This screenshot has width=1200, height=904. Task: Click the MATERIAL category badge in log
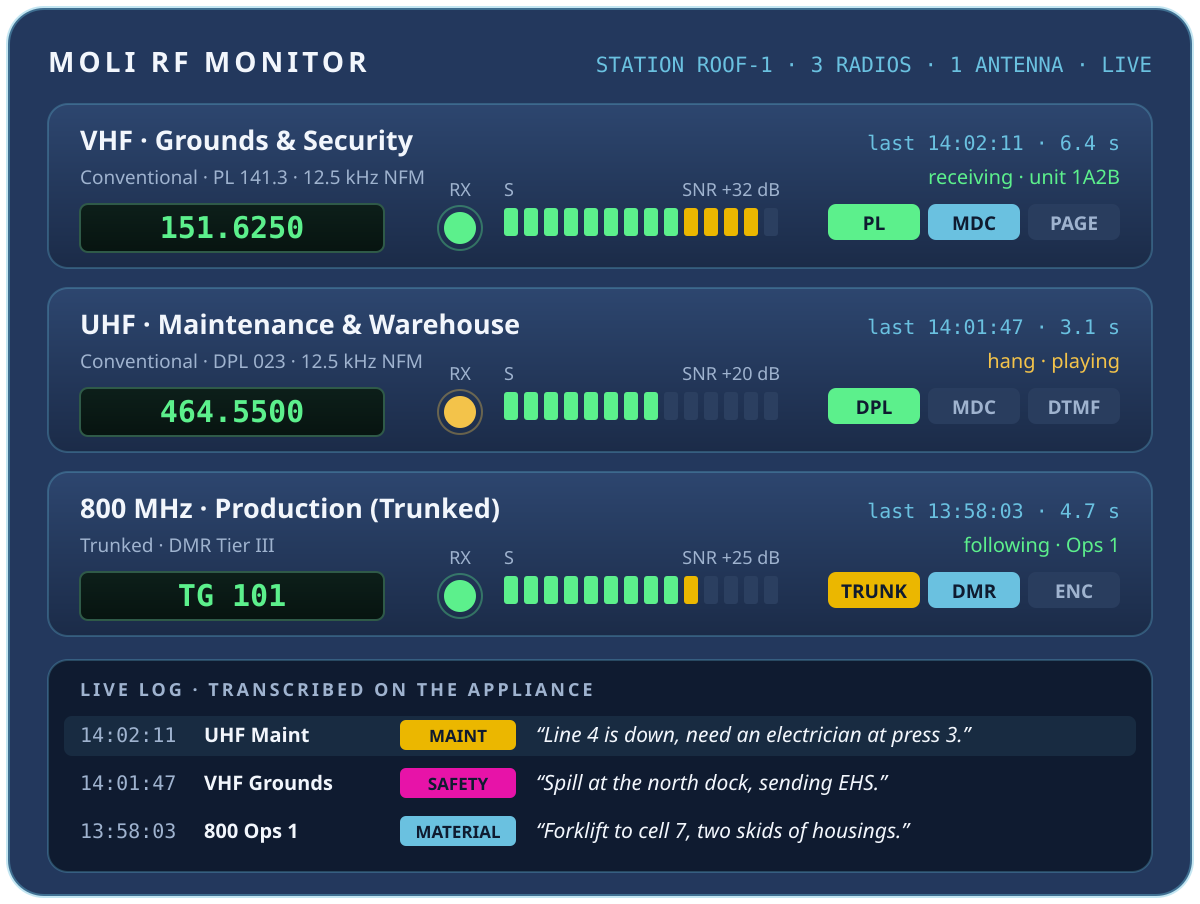[x=458, y=831]
